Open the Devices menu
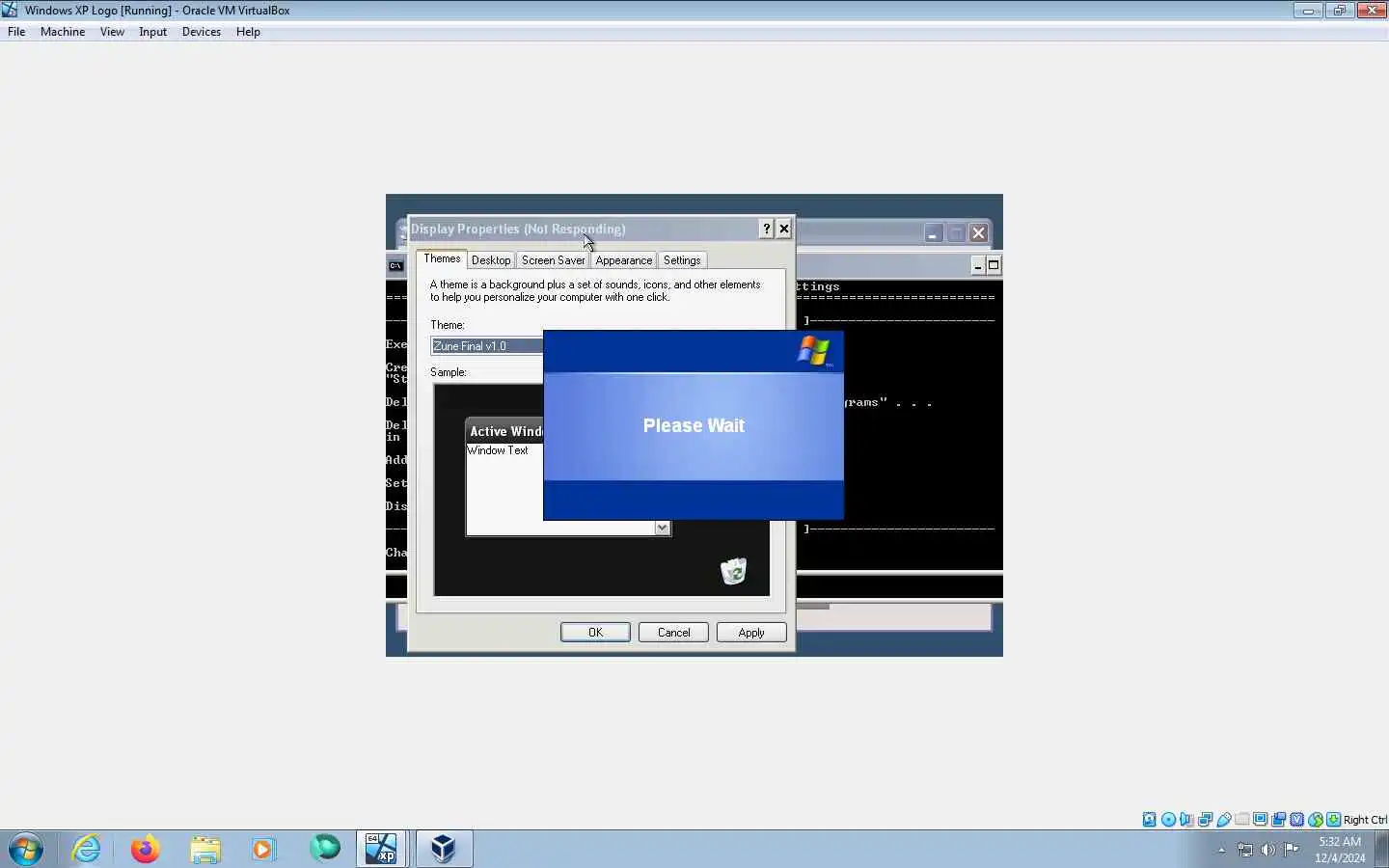Image resolution: width=1389 pixels, height=868 pixels. 201,32
